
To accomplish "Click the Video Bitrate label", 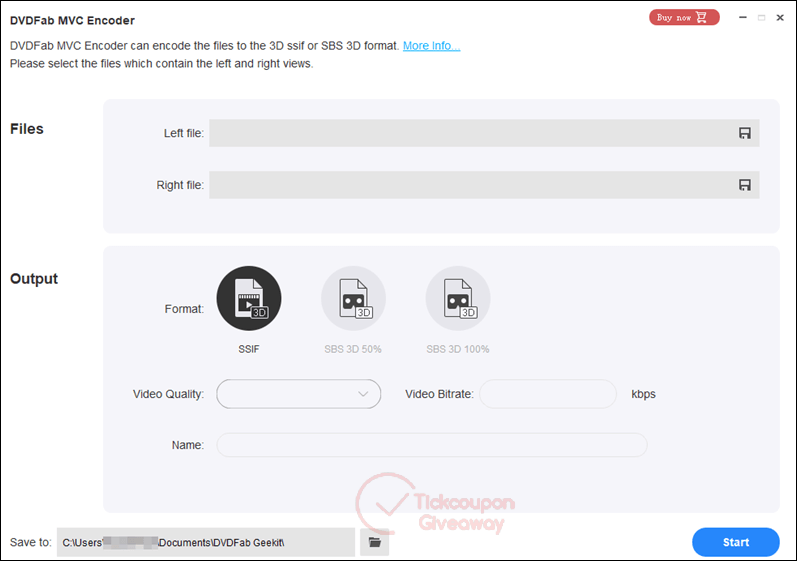I will click(439, 394).
